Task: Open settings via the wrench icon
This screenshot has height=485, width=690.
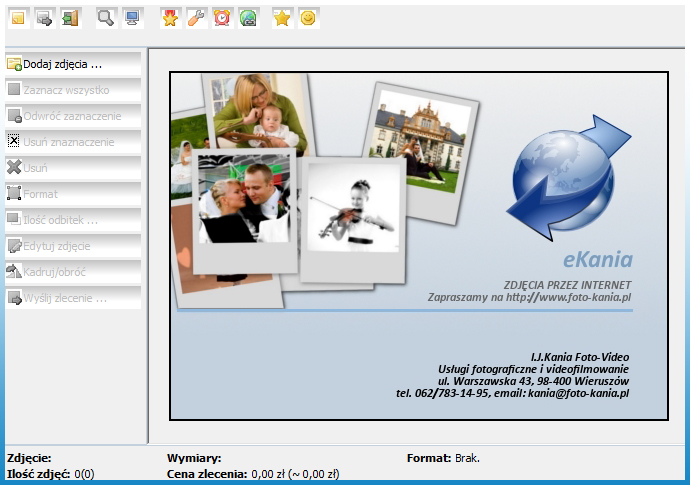Action: click(197, 18)
